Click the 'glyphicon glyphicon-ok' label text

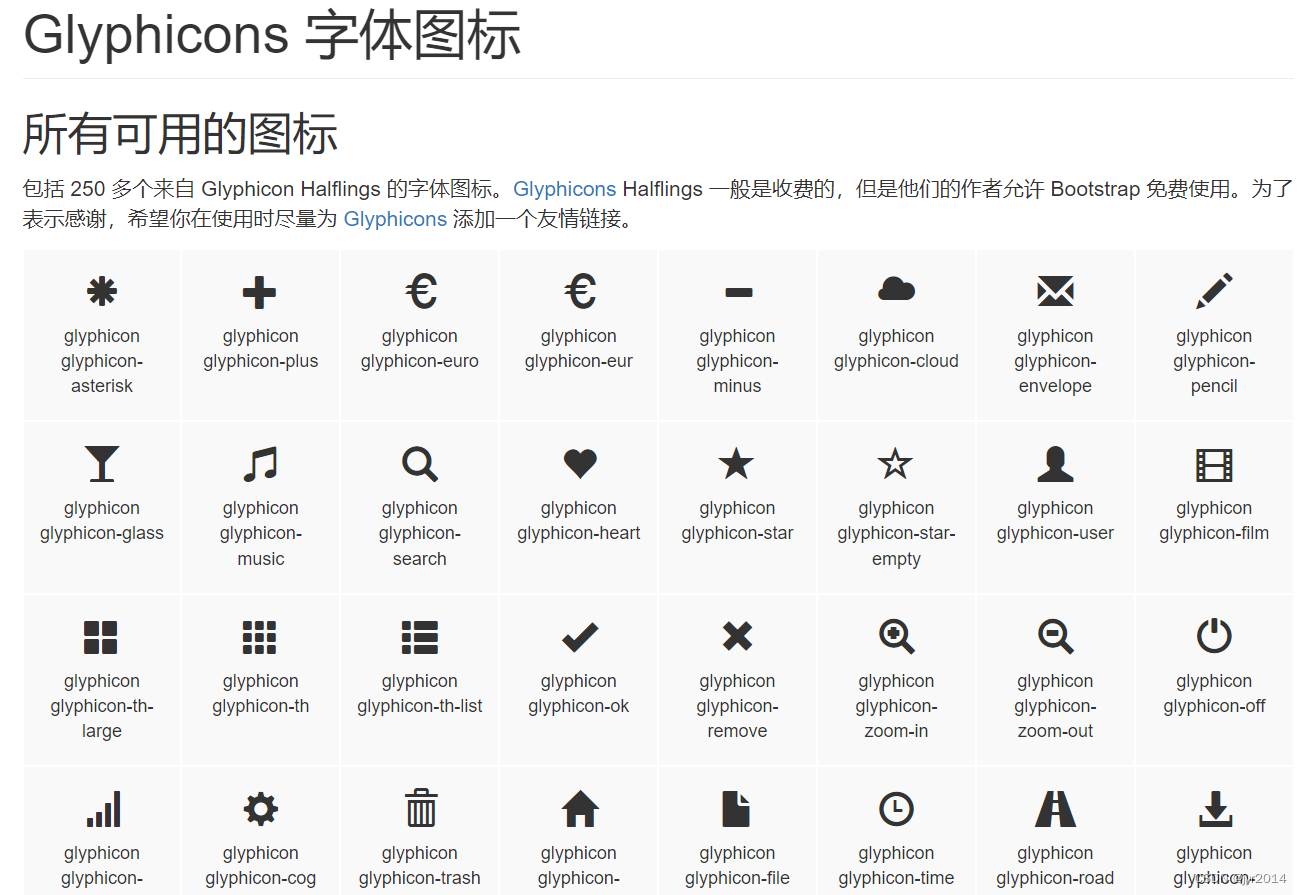click(x=579, y=693)
